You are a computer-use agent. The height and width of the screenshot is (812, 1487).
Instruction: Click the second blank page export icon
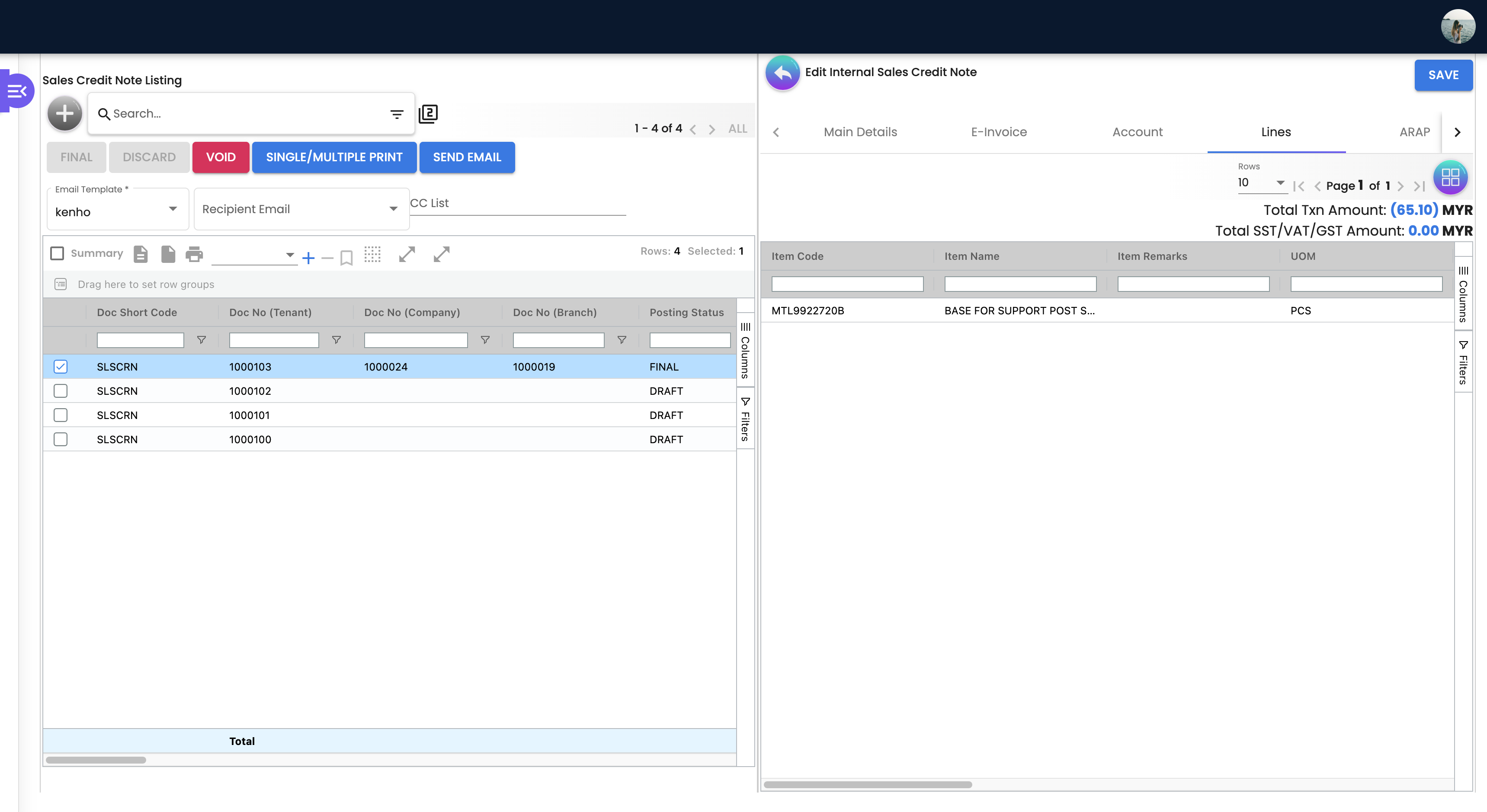click(167, 254)
